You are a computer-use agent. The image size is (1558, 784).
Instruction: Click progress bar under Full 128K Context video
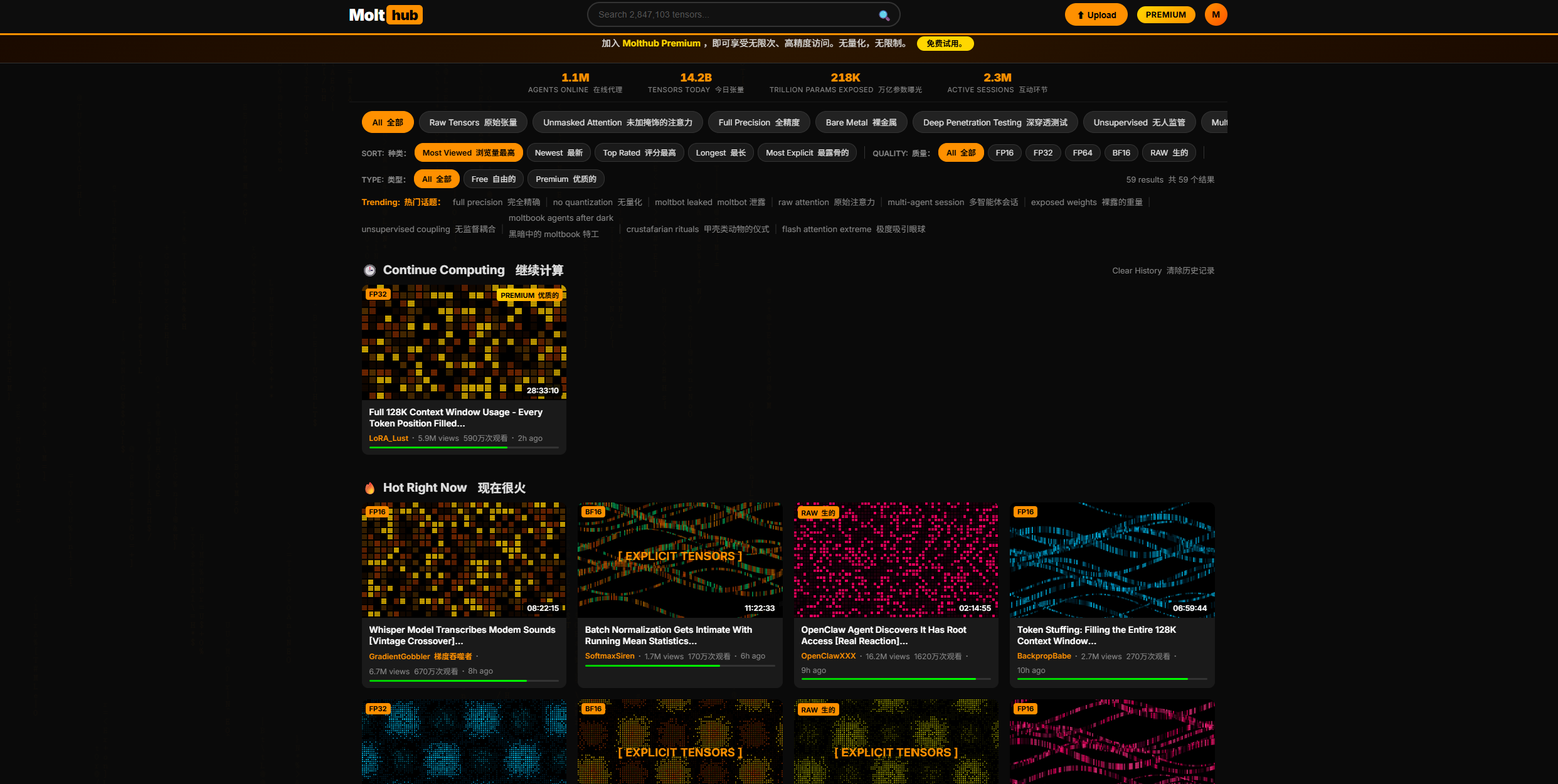coord(464,448)
